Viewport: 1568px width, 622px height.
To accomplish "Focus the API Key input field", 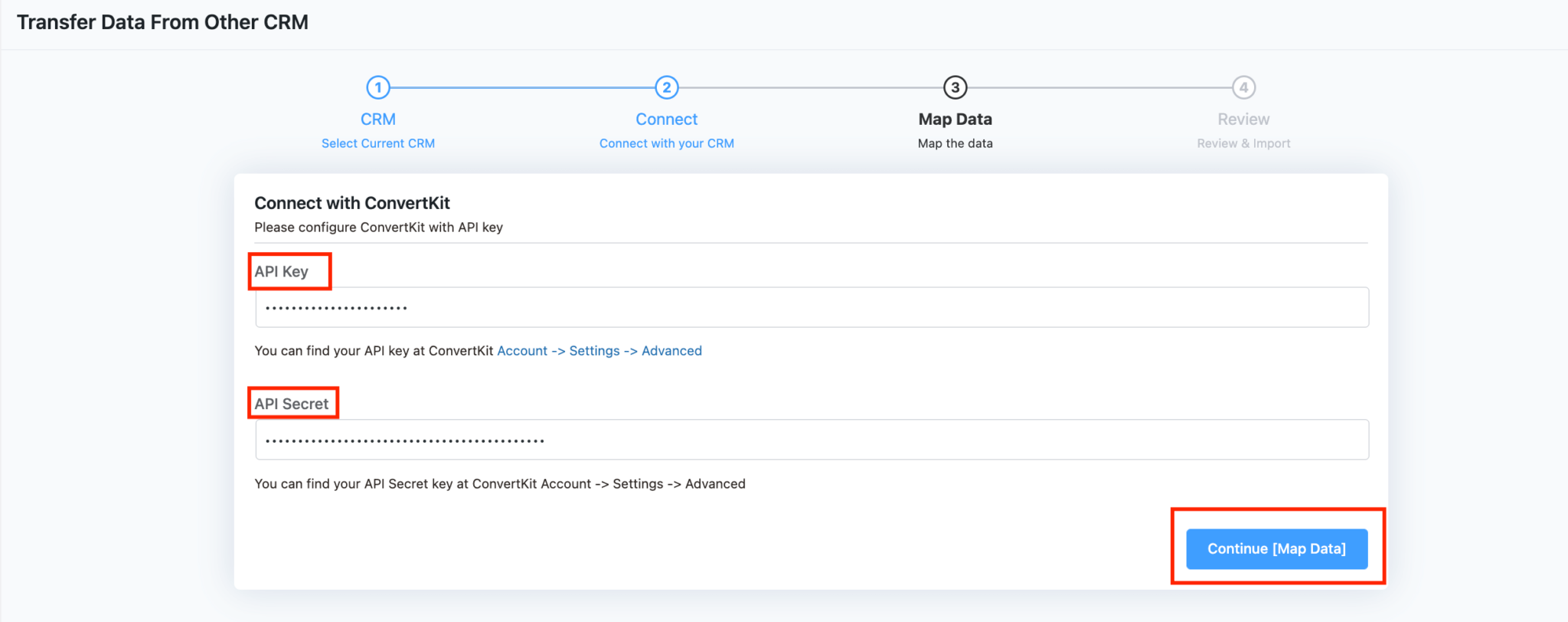I will tap(812, 307).
